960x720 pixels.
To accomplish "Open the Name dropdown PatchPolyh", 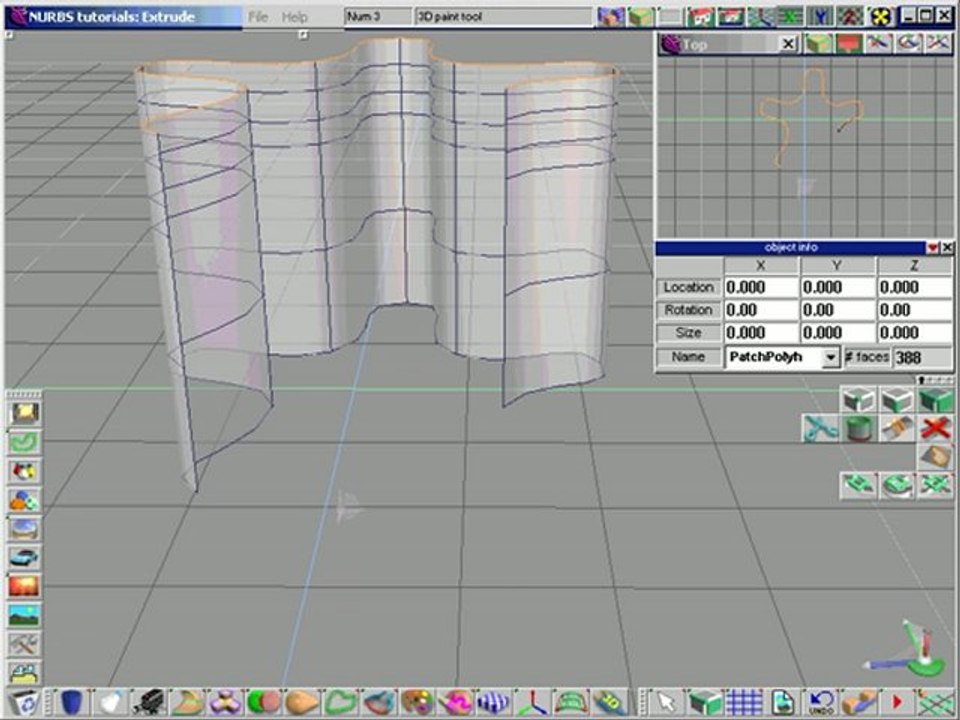I will point(830,358).
